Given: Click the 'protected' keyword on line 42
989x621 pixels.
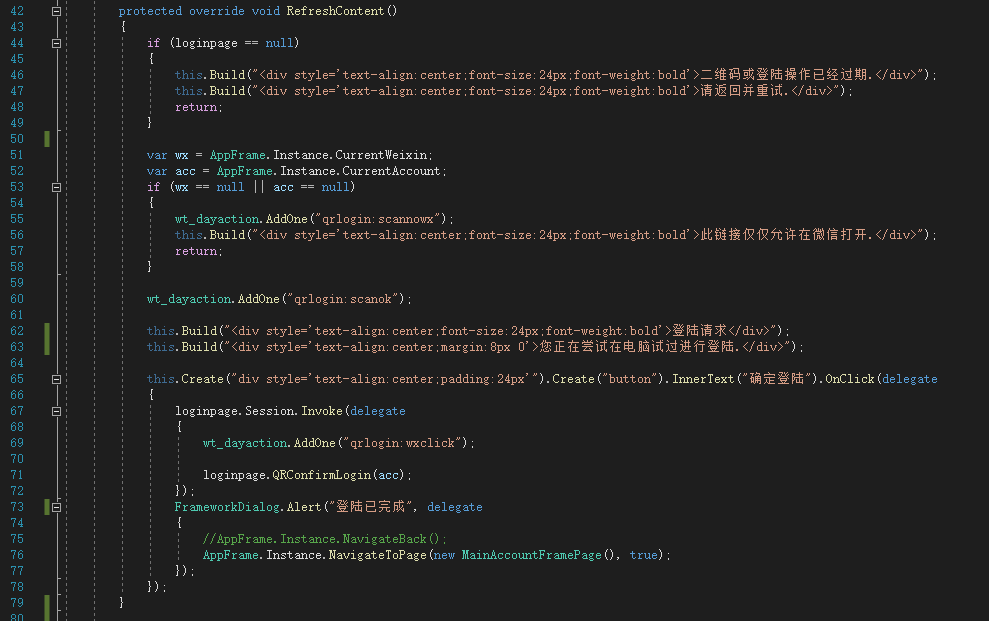Looking at the screenshot, I should 150,11.
